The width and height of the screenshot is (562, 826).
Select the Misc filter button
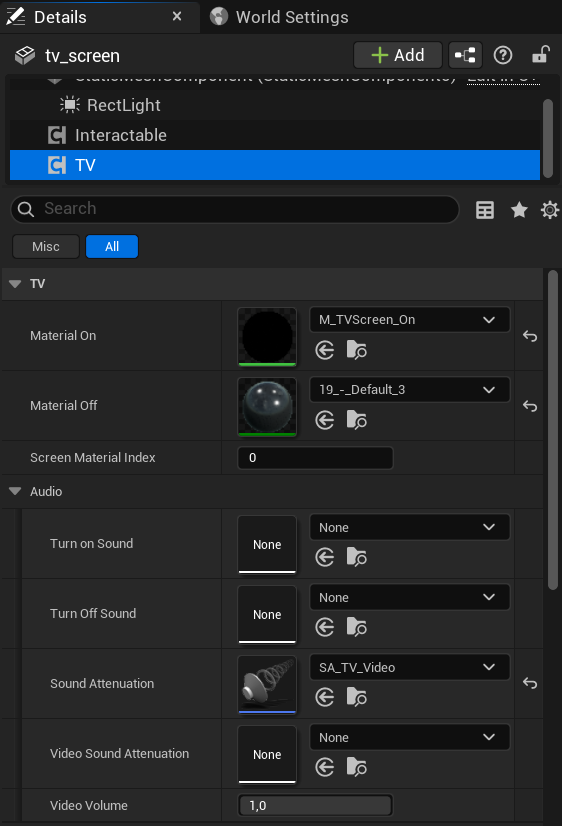[46, 247]
